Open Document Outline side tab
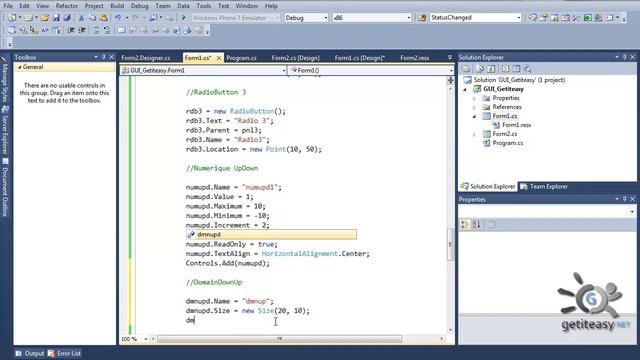The width and height of the screenshot is (640, 360). [x=5, y=187]
